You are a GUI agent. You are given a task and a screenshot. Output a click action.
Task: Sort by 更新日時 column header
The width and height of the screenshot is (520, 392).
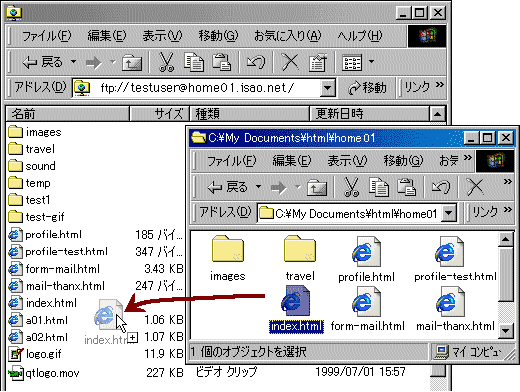coord(369,114)
